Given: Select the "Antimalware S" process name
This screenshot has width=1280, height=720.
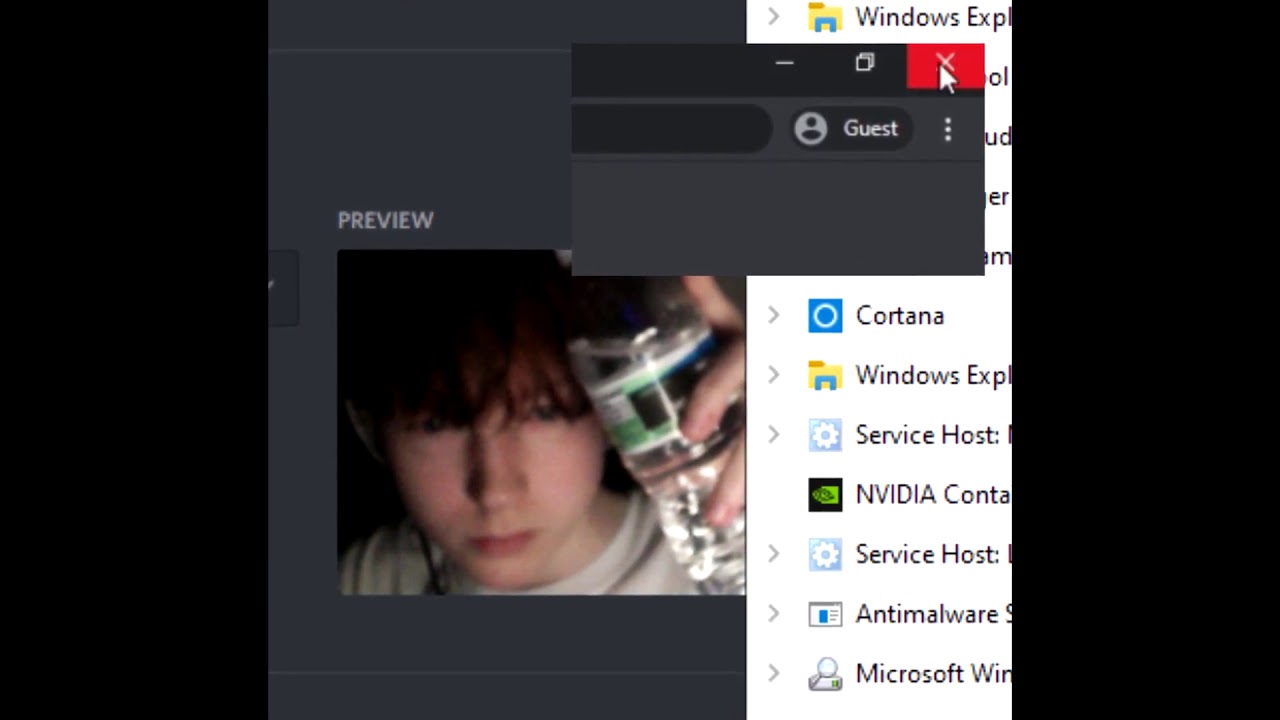Looking at the screenshot, I should (933, 614).
